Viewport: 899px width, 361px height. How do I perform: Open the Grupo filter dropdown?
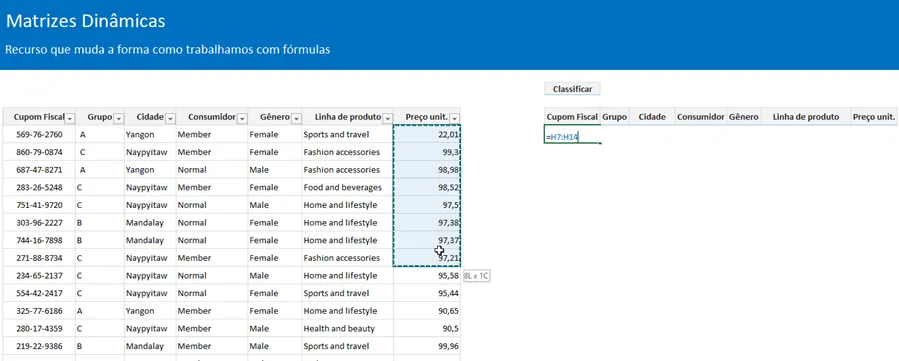coord(119,119)
